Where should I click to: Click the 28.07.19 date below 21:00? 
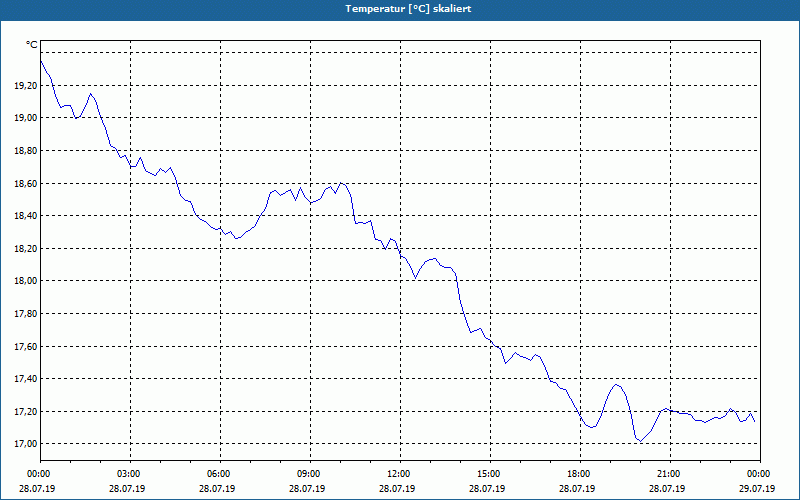[x=667, y=489]
